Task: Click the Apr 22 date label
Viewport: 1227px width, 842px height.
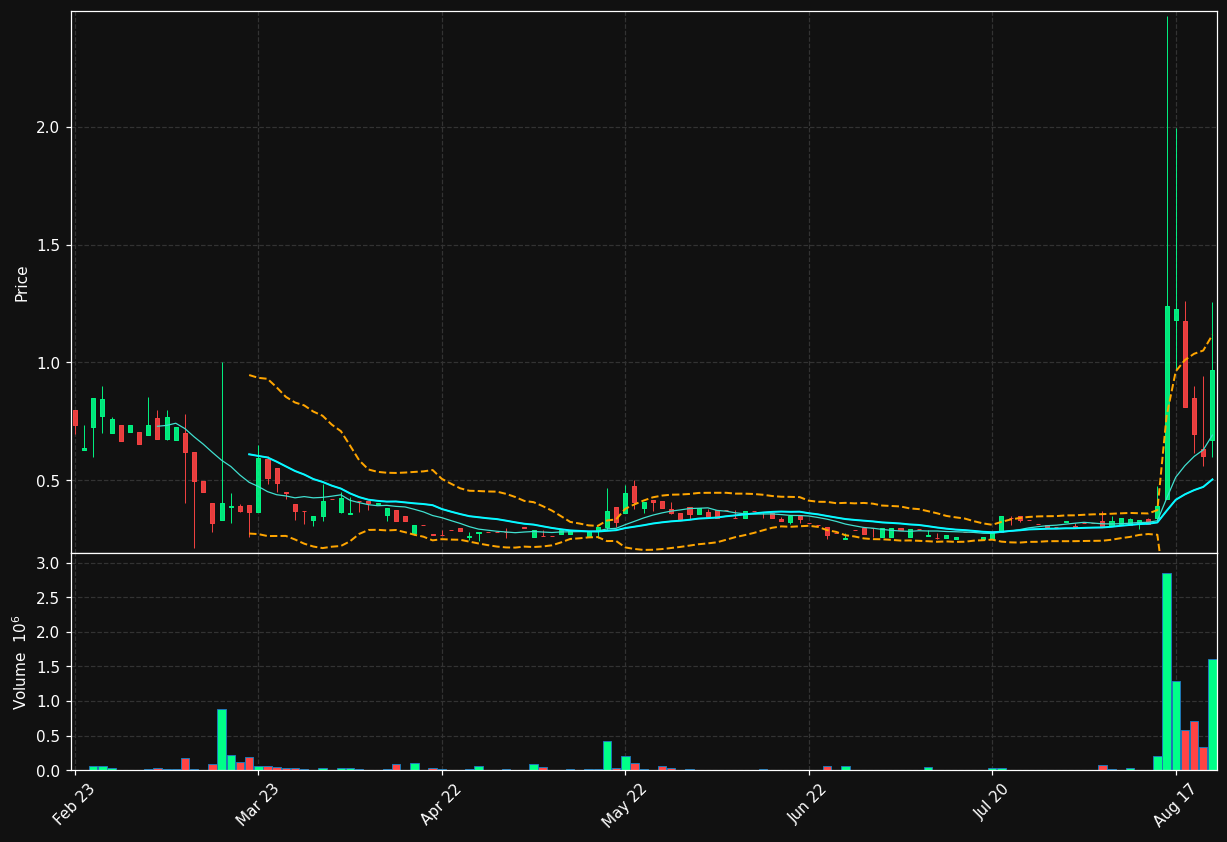Action: 442,803
